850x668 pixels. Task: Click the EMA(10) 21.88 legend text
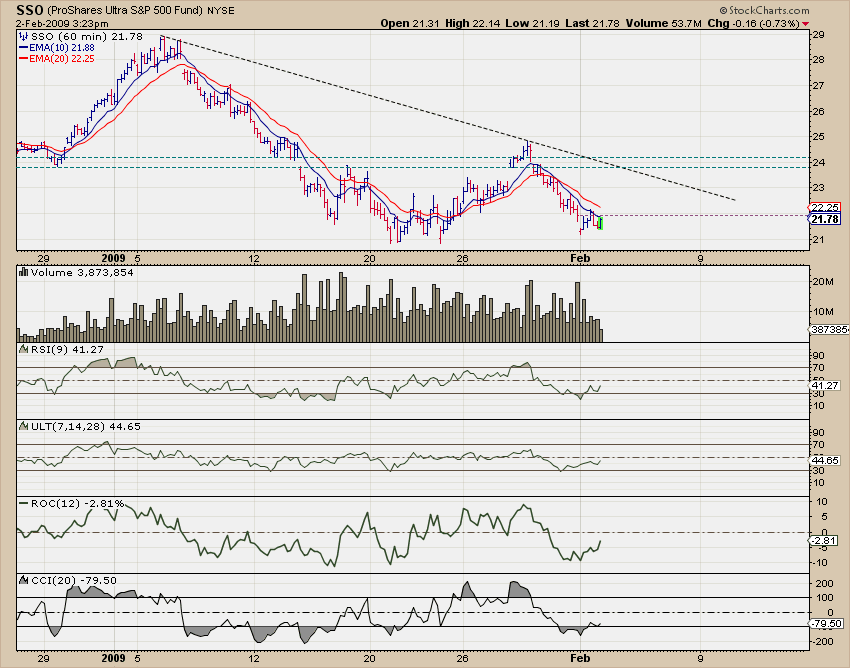(62, 48)
